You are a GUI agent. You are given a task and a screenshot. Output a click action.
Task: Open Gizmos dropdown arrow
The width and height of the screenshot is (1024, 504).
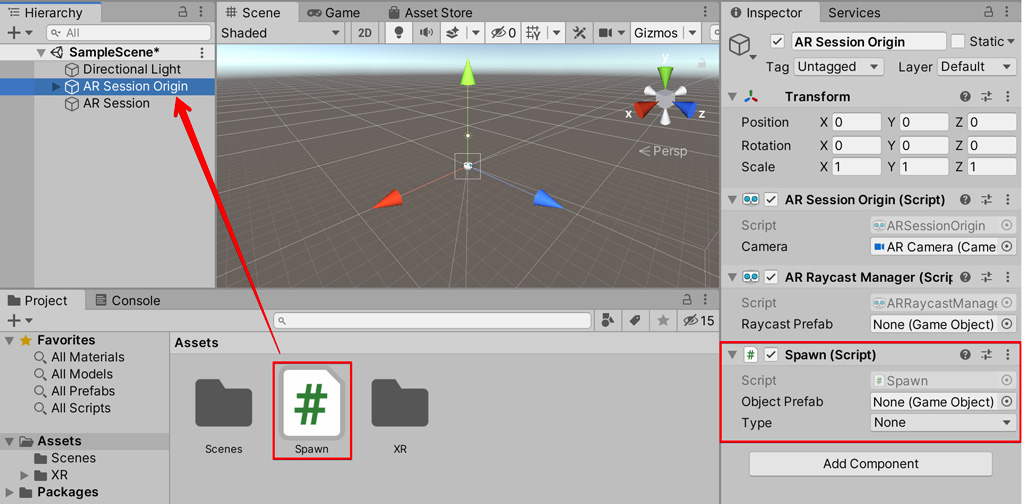(x=692, y=33)
